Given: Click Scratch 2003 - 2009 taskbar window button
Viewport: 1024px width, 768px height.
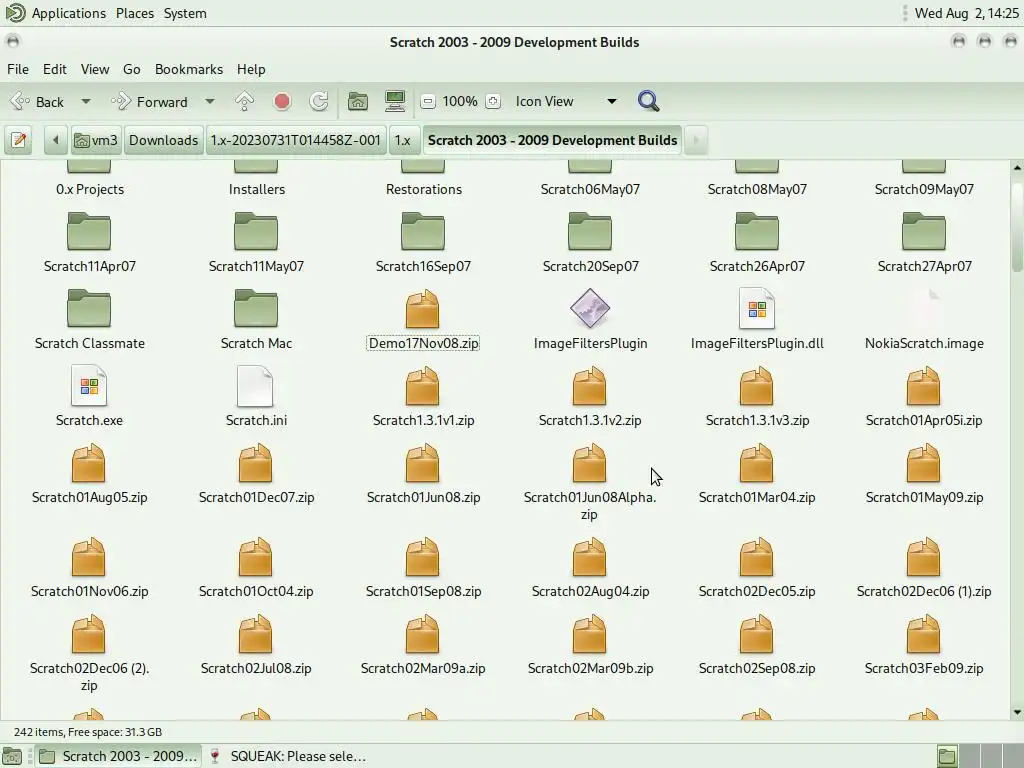Looking at the screenshot, I should [118, 756].
